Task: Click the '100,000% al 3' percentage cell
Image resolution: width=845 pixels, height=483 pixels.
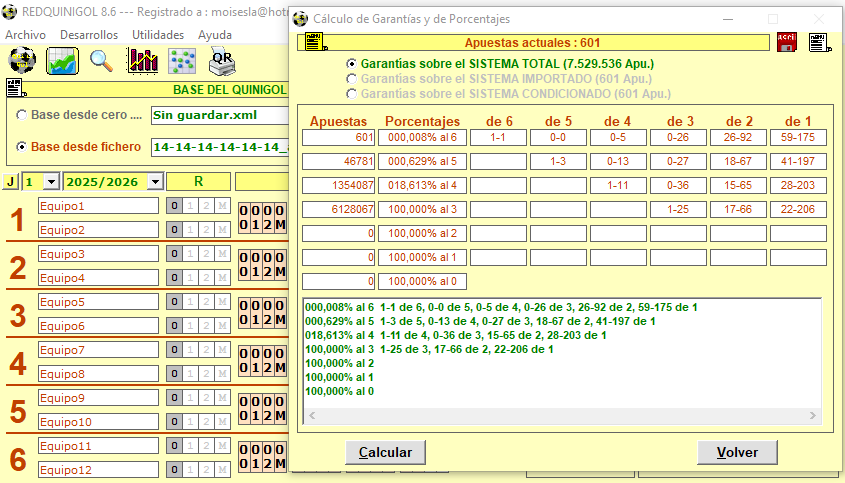Action: point(422,209)
